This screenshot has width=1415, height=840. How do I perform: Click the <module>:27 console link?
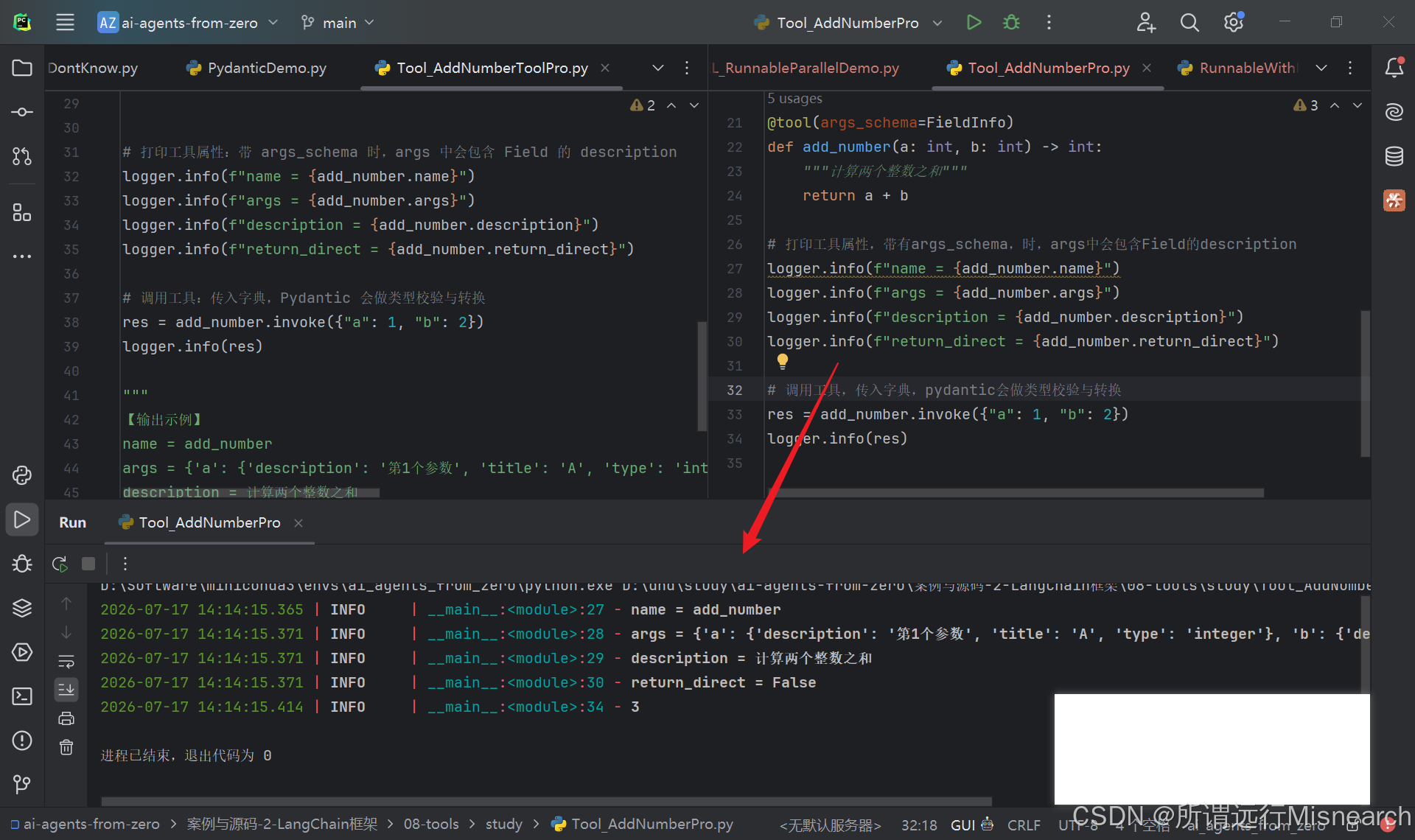click(x=556, y=609)
